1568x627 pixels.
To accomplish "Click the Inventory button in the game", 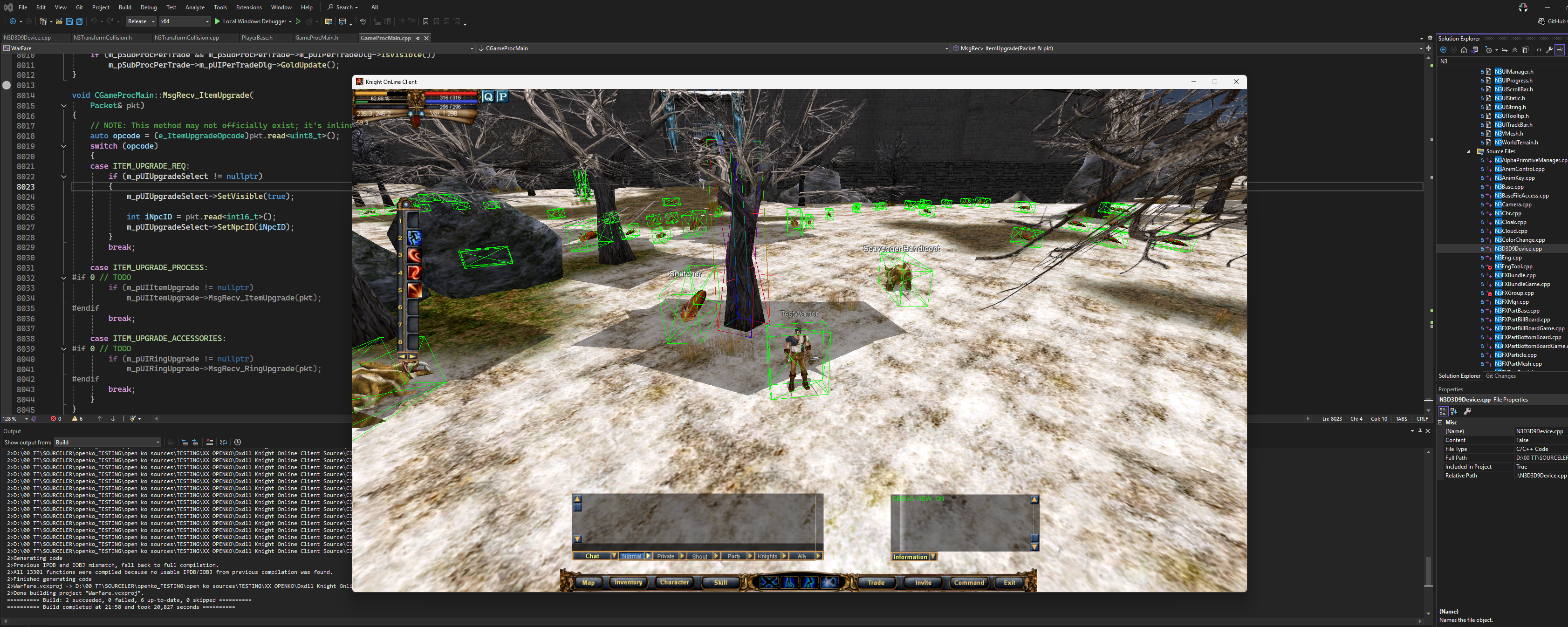I will [x=628, y=583].
